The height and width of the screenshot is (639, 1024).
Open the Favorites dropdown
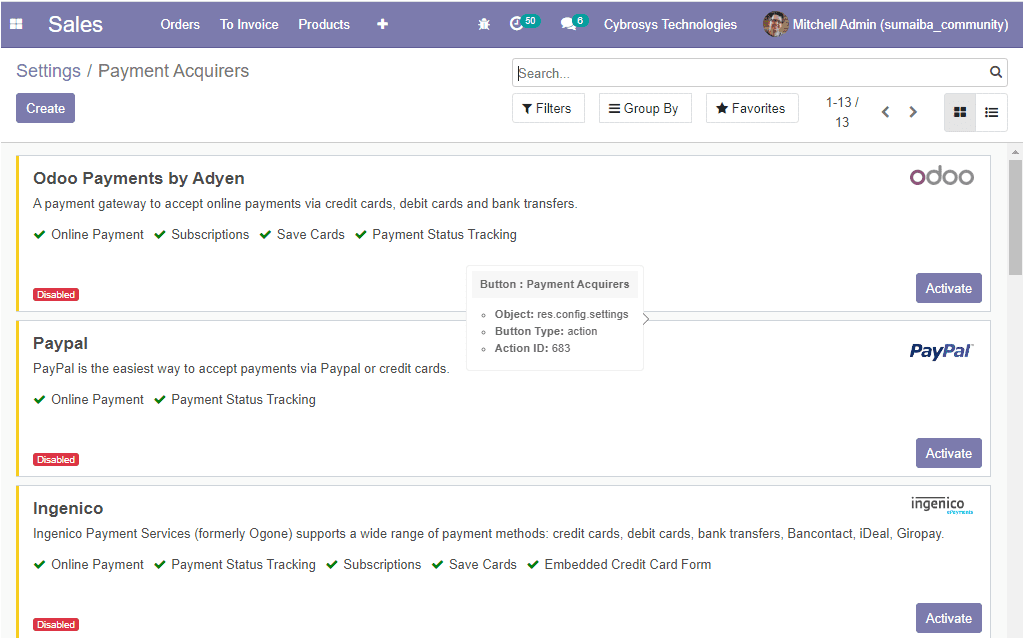(x=752, y=108)
